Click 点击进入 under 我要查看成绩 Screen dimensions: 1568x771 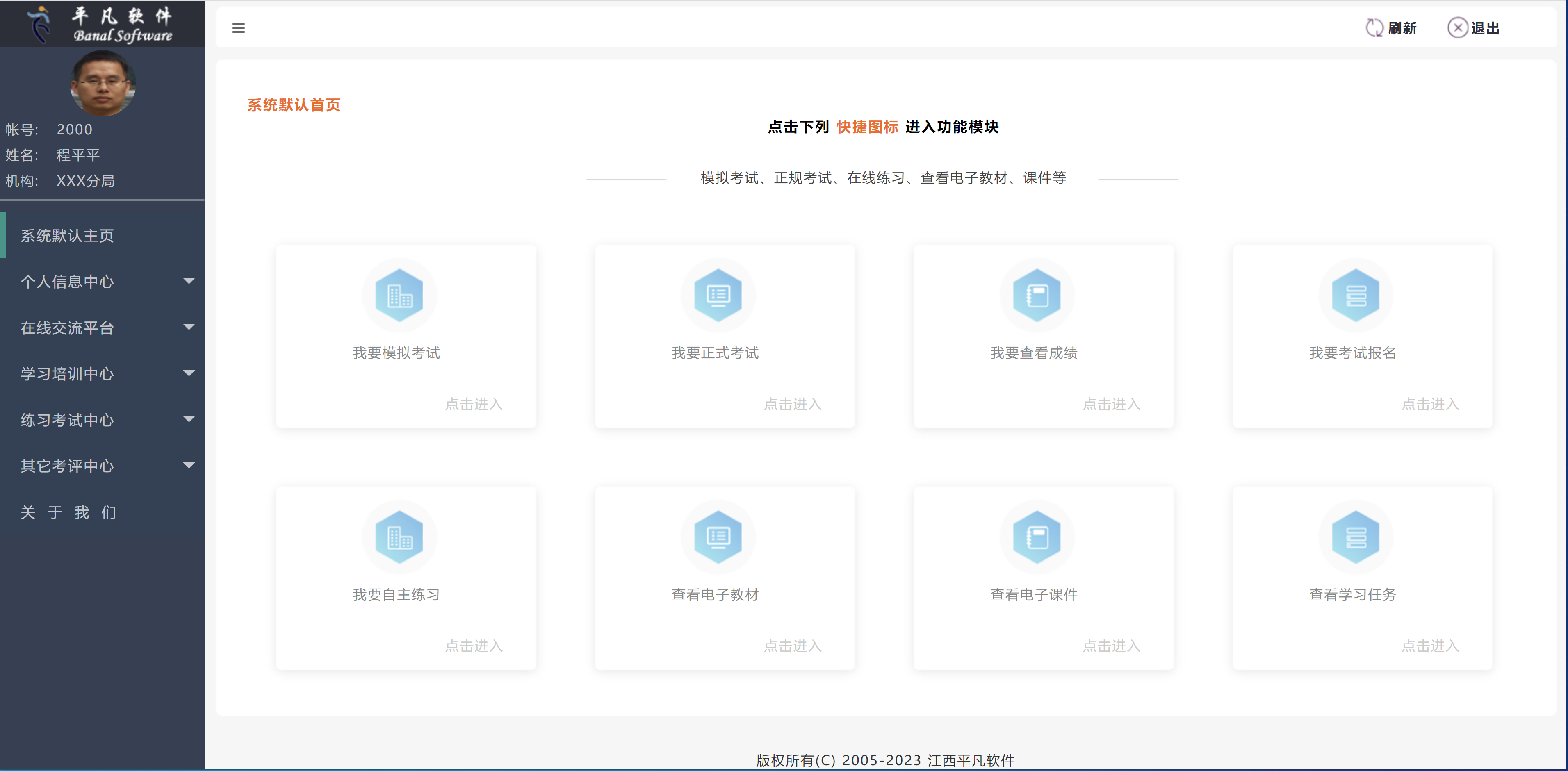coord(1112,404)
